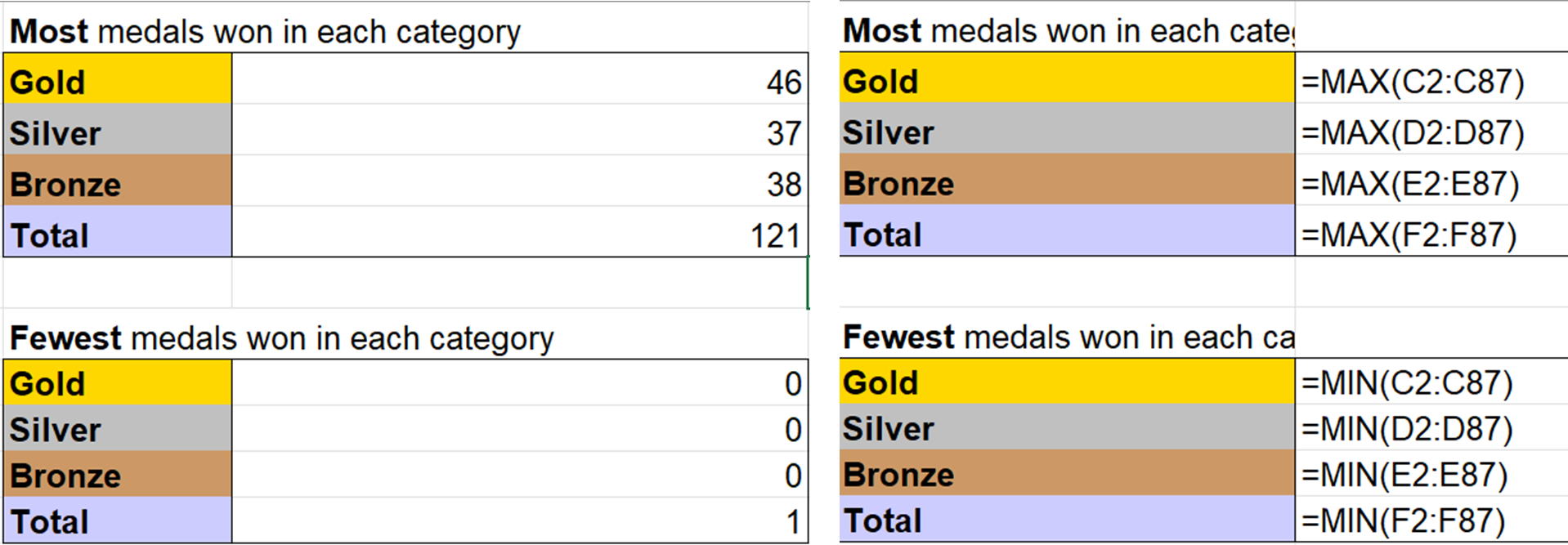Select the gray Silver label in left Fewest table
The image size is (1568, 545).
coord(118,428)
